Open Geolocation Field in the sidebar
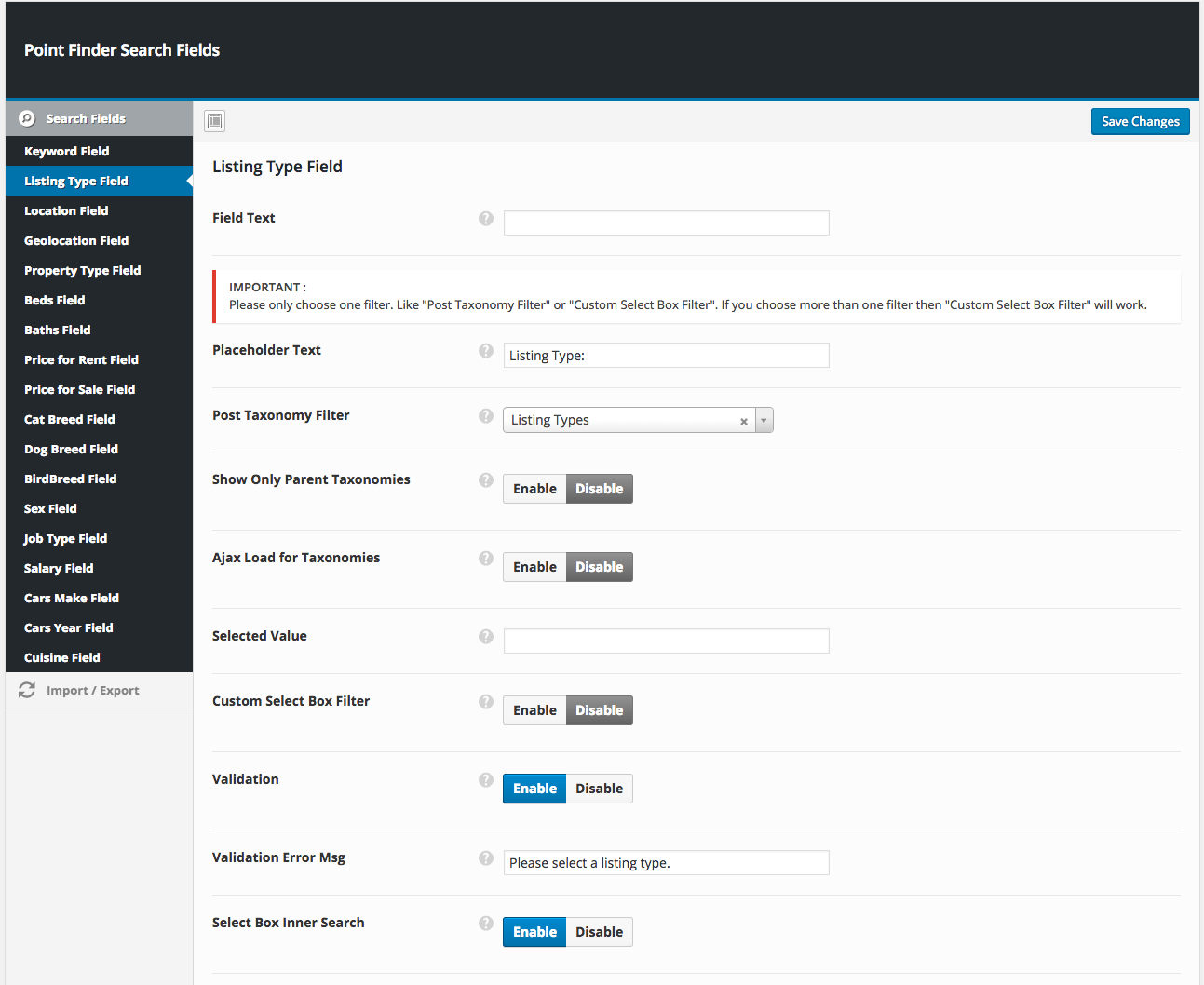Viewport: 1204px width, 985px height. pos(76,240)
